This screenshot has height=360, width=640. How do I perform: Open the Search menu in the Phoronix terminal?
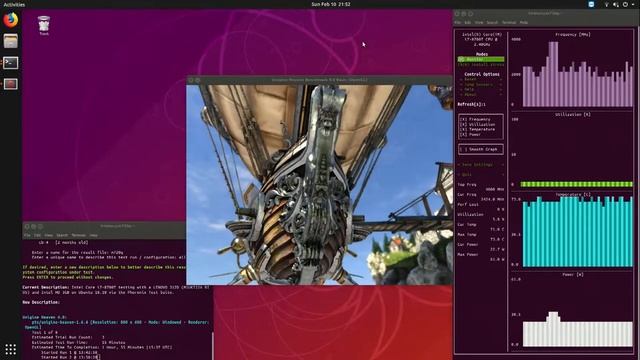pos(62,236)
